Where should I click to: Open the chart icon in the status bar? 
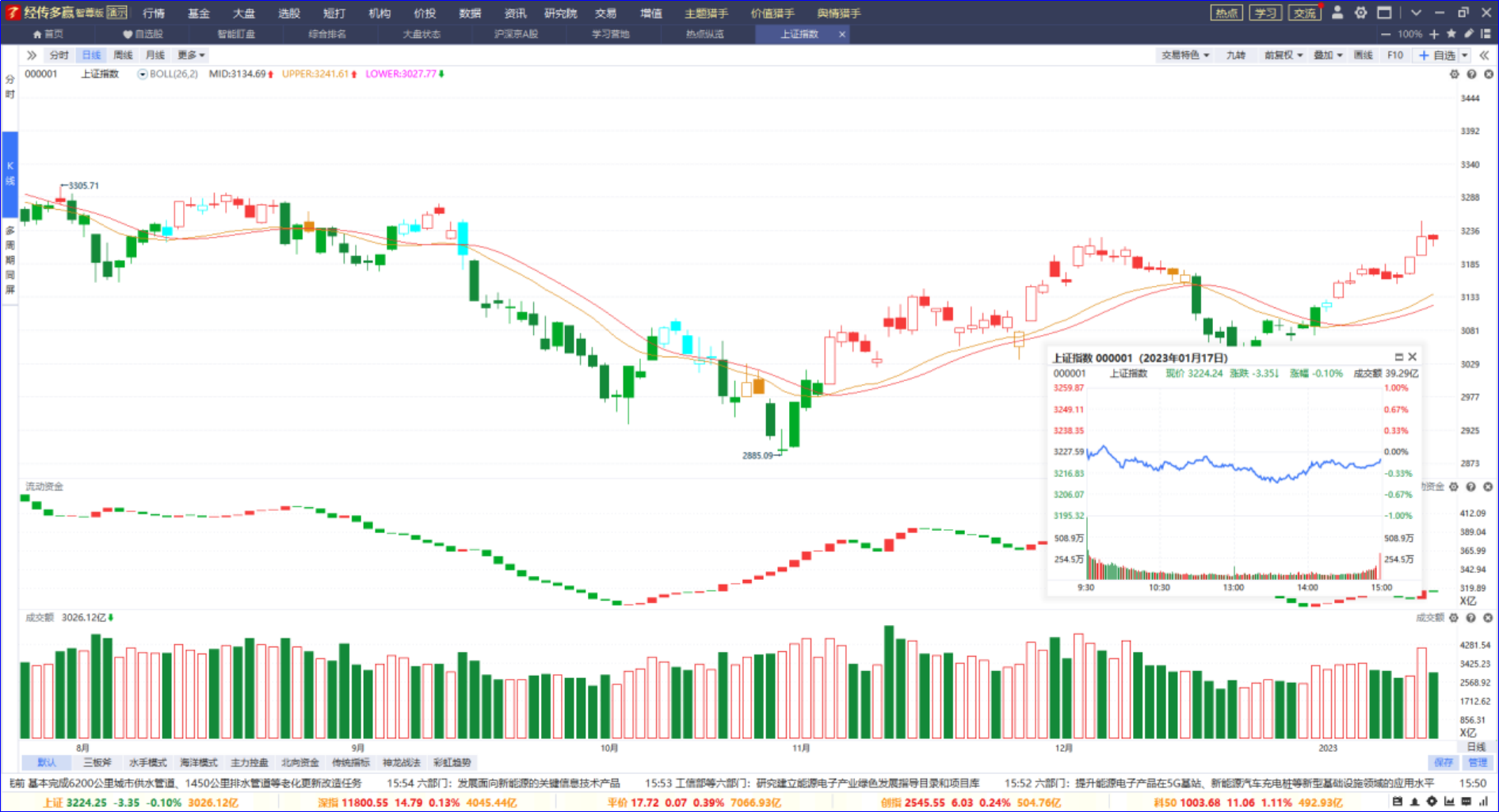1449,802
